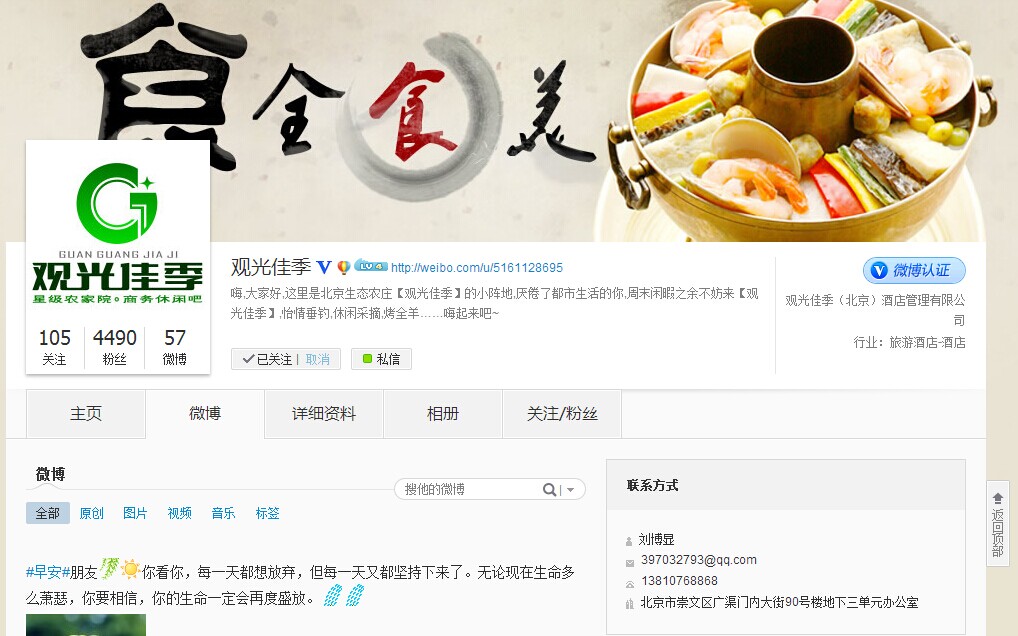Click the LV4 level badge icon
The width and height of the screenshot is (1018, 636).
coord(371,266)
